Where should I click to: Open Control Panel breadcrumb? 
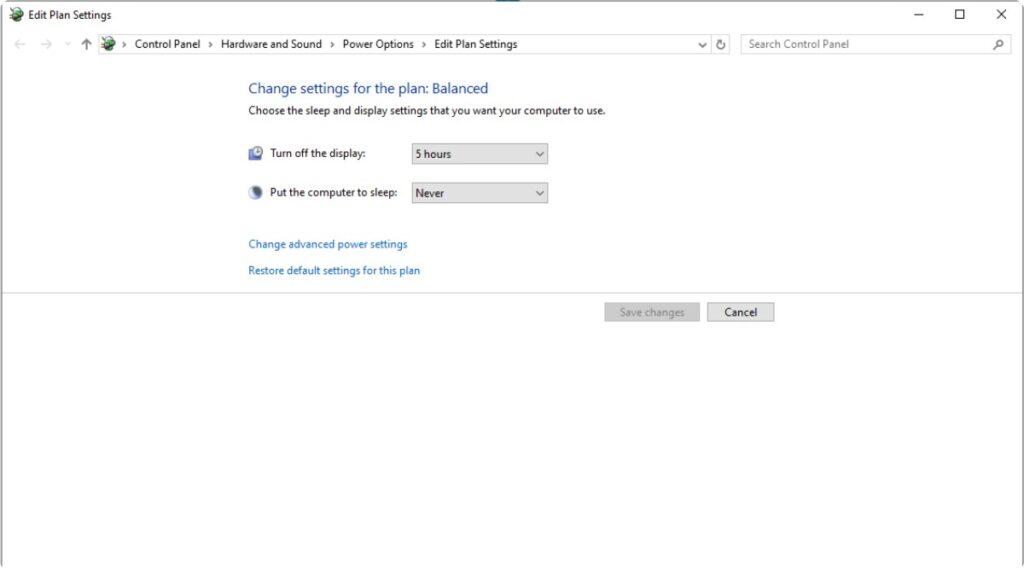click(x=167, y=44)
